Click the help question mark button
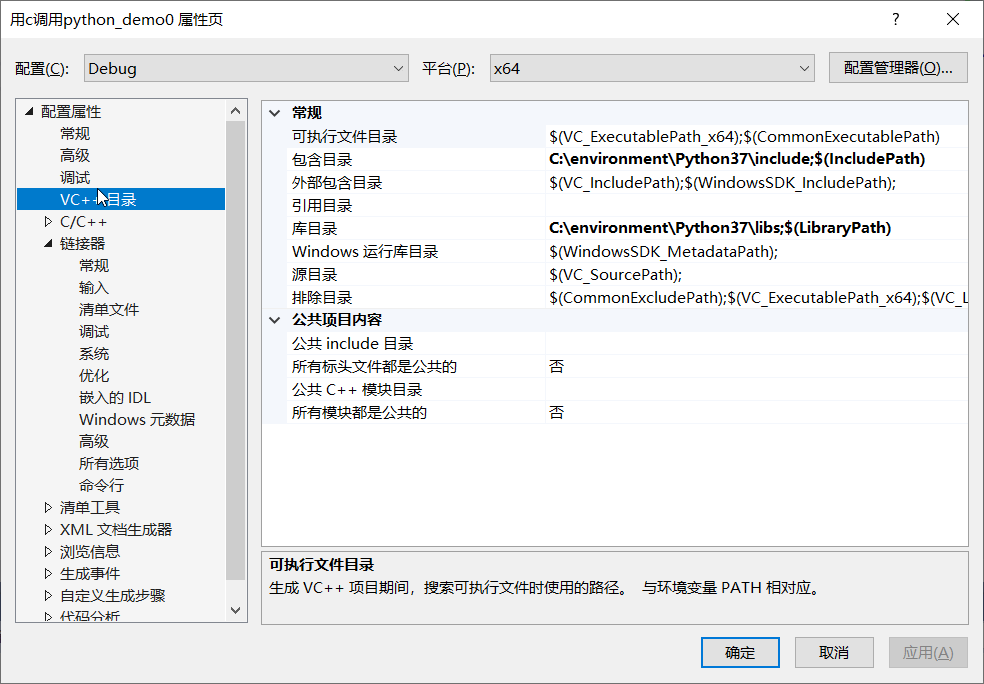 (x=895, y=20)
